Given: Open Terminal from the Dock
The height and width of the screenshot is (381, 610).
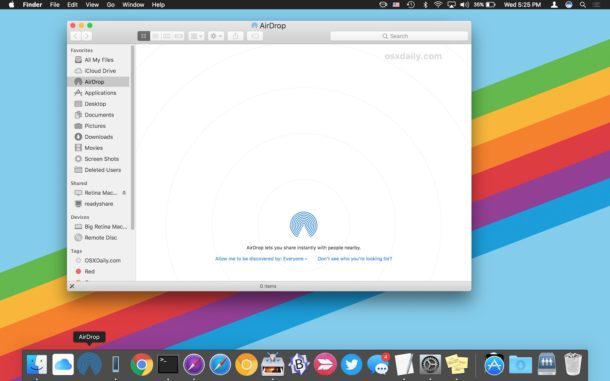Looking at the screenshot, I should click(168, 365).
